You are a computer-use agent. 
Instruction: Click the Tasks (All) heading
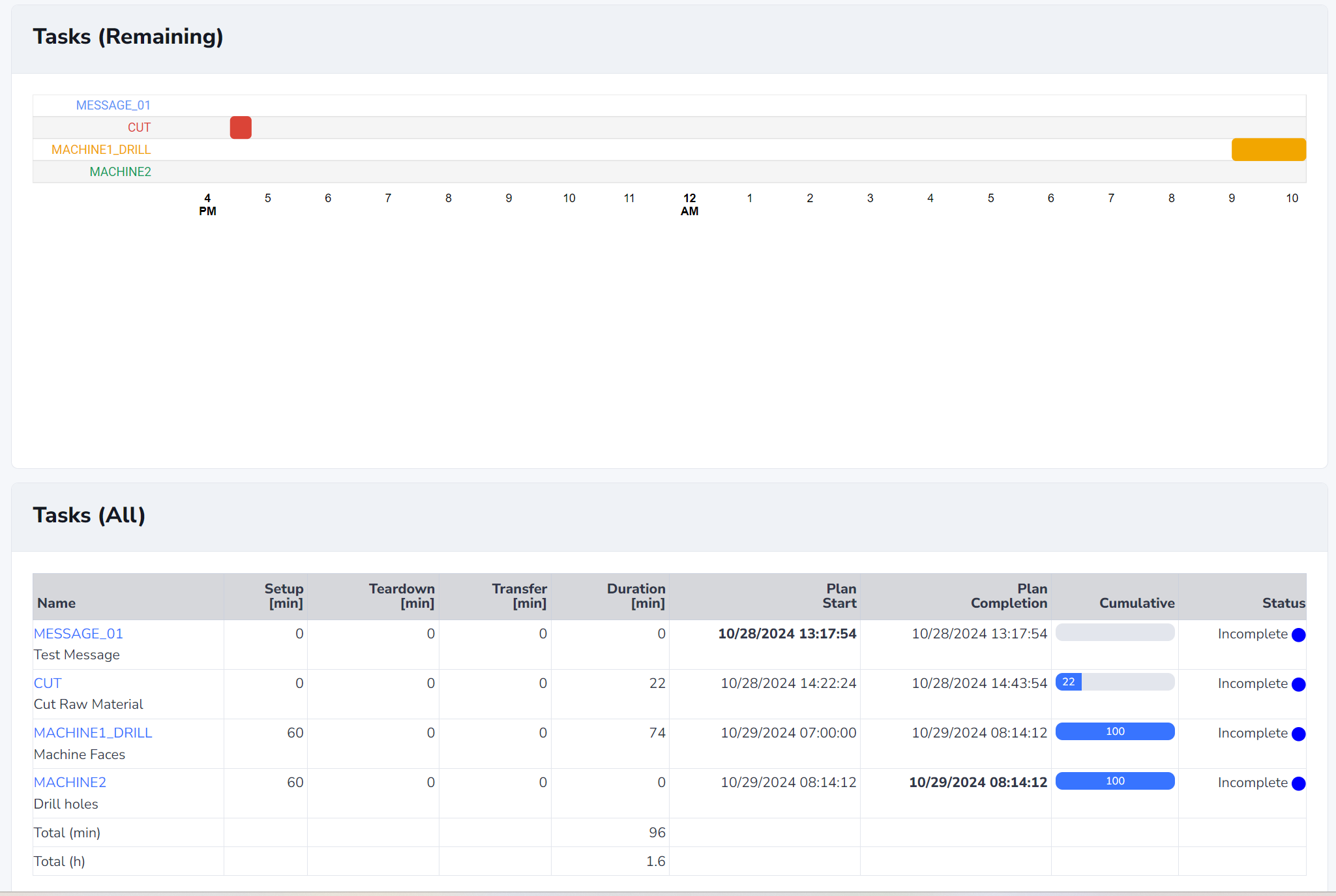point(89,515)
